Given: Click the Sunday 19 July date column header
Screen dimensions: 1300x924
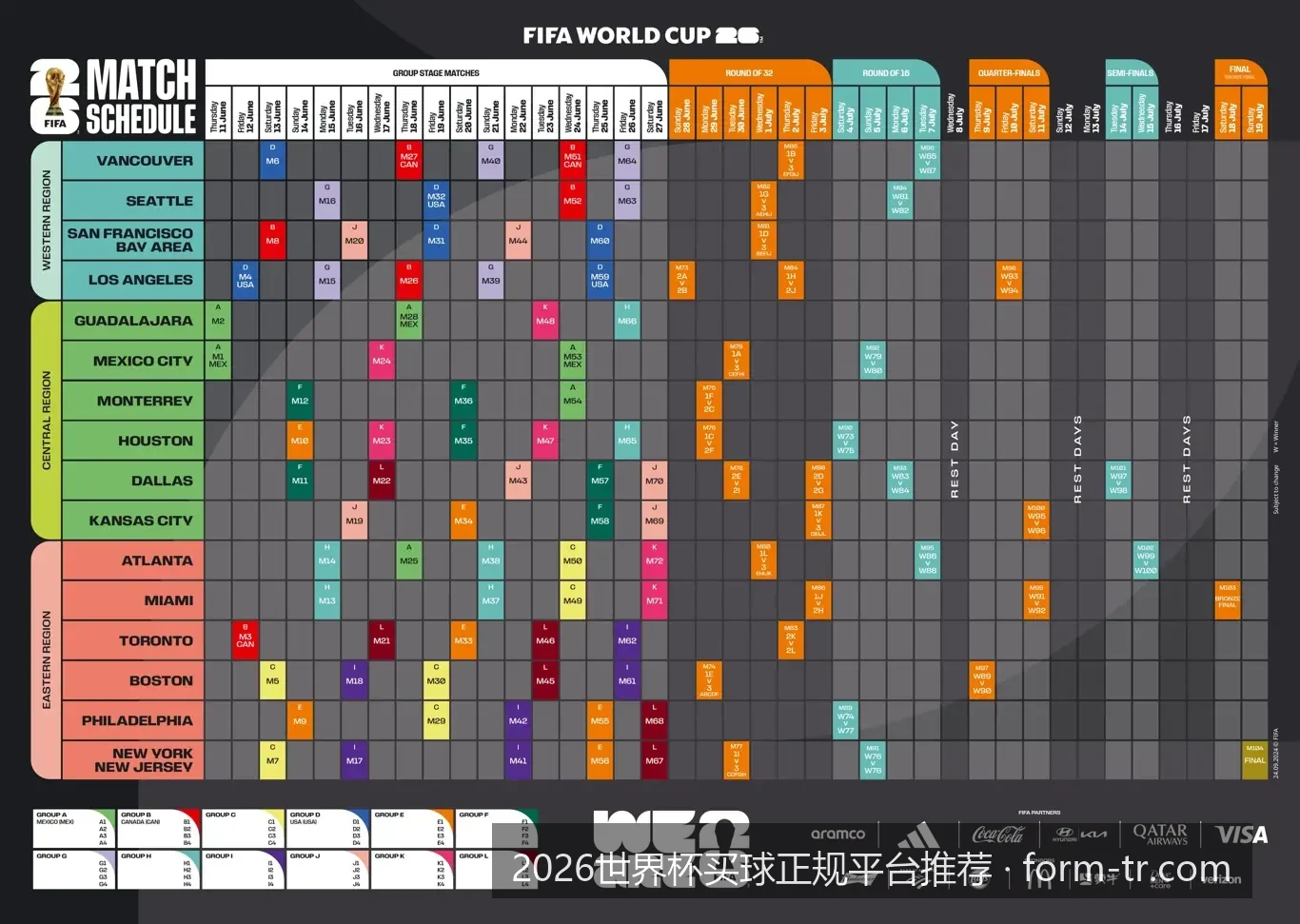Looking at the screenshot, I should [1254, 114].
